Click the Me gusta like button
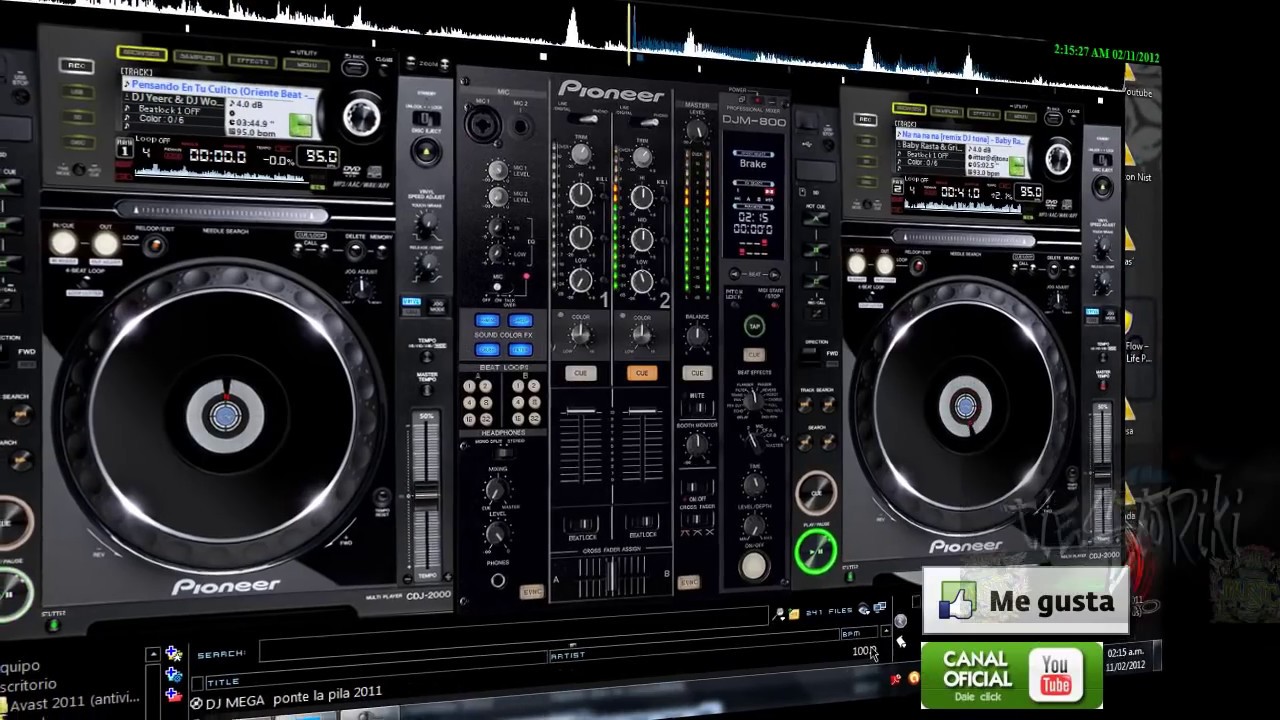This screenshot has height=720, width=1280. click(1025, 601)
